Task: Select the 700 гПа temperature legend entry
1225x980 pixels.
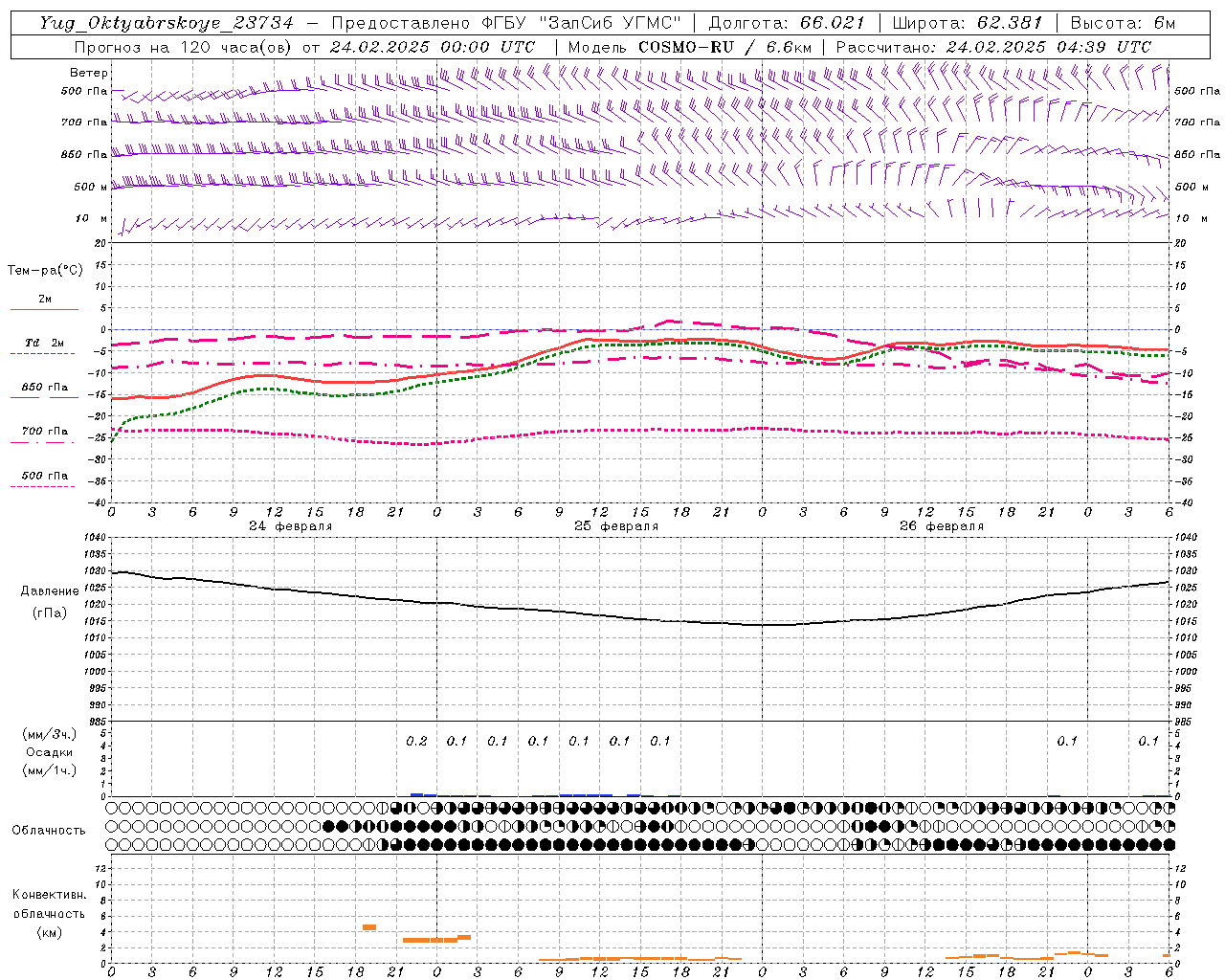Action: click(44, 432)
